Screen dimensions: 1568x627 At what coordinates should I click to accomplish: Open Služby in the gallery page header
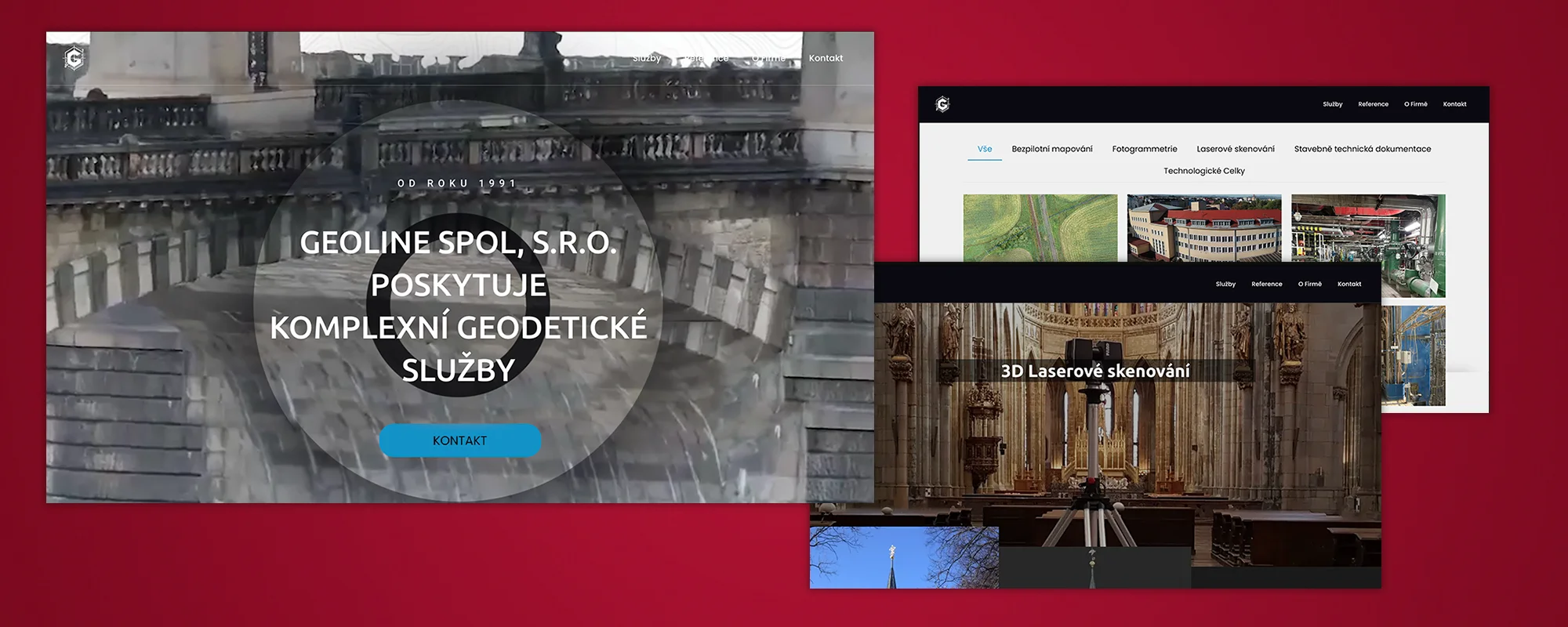click(x=1333, y=104)
